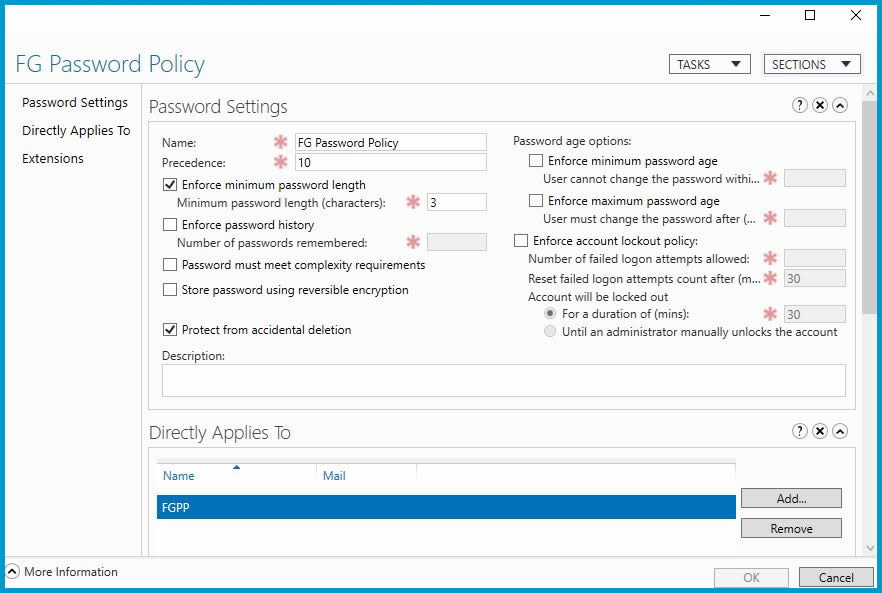
Task: Open the SECTIONS dropdown menu
Action: [x=812, y=64]
